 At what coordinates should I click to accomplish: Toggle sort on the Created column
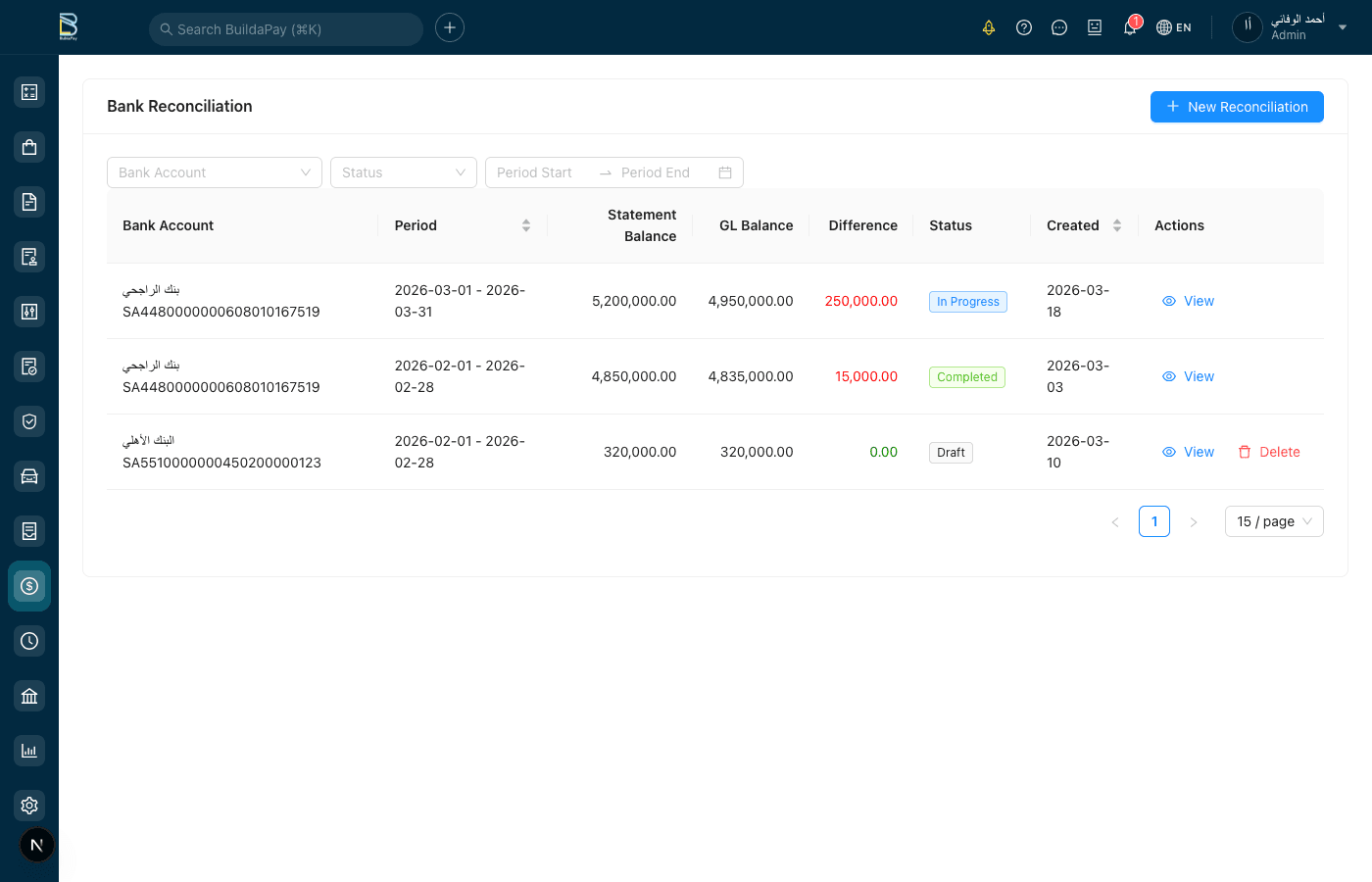click(x=1116, y=225)
